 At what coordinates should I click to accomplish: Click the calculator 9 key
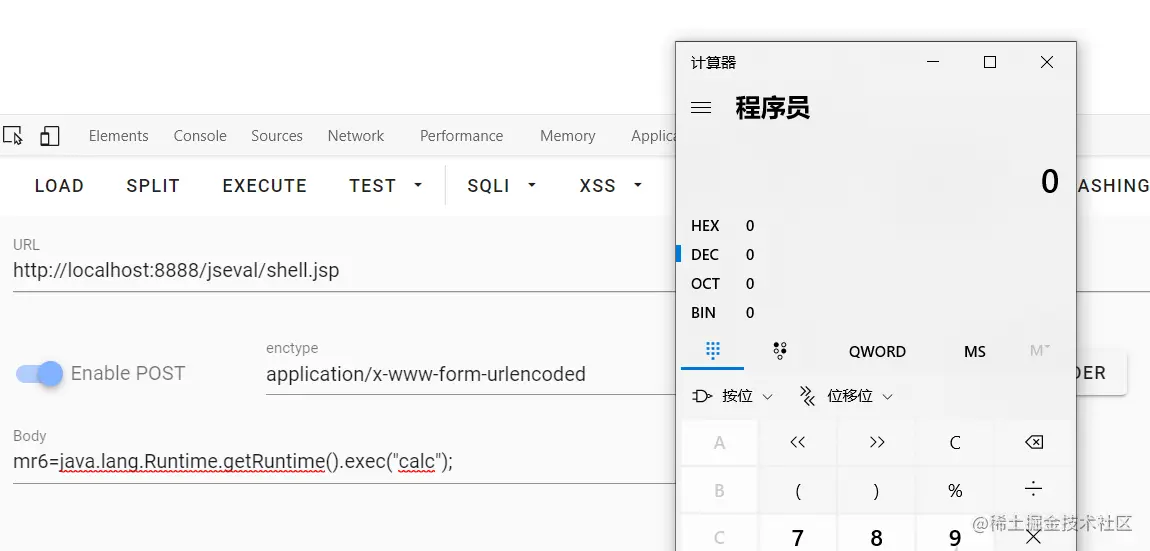[x=955, y=536]
